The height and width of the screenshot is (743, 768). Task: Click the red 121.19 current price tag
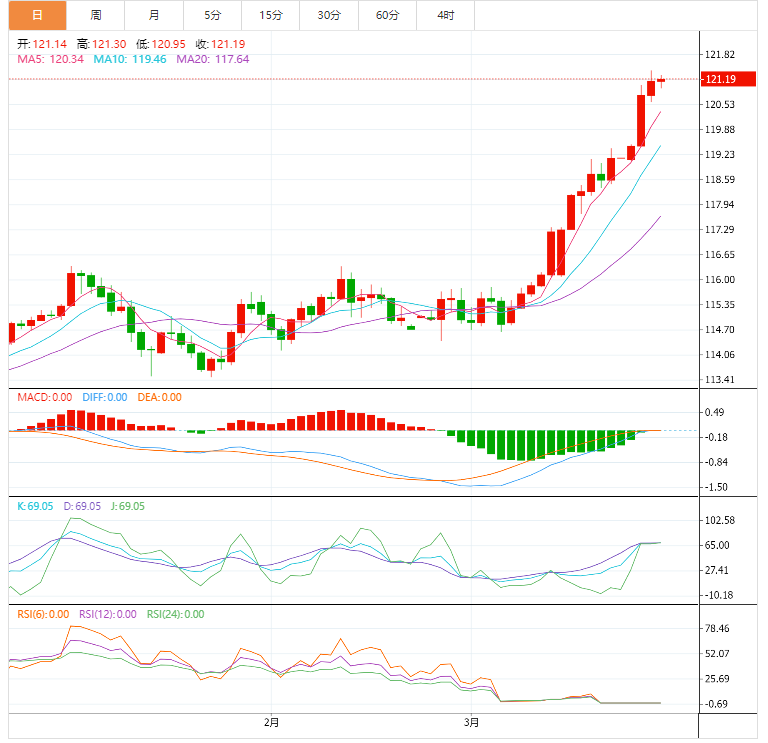pos(720,79)
